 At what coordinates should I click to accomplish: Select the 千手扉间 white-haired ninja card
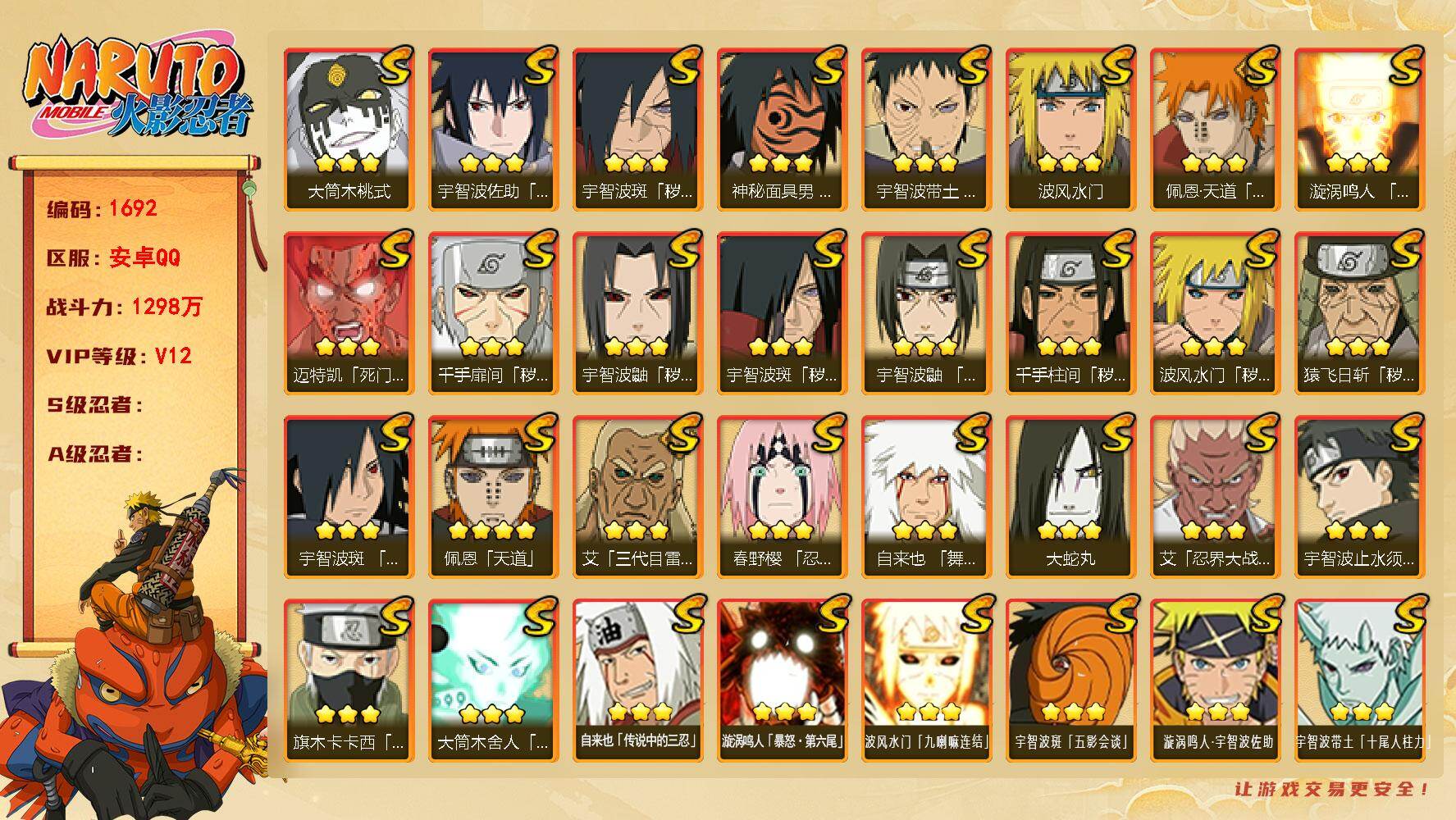[x=493, y=313]
